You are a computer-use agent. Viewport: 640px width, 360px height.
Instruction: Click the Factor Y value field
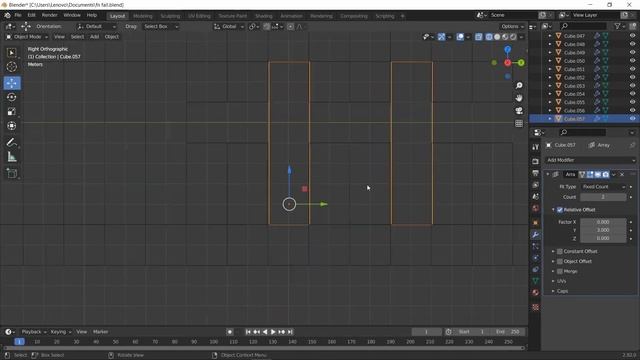(603, 230)
